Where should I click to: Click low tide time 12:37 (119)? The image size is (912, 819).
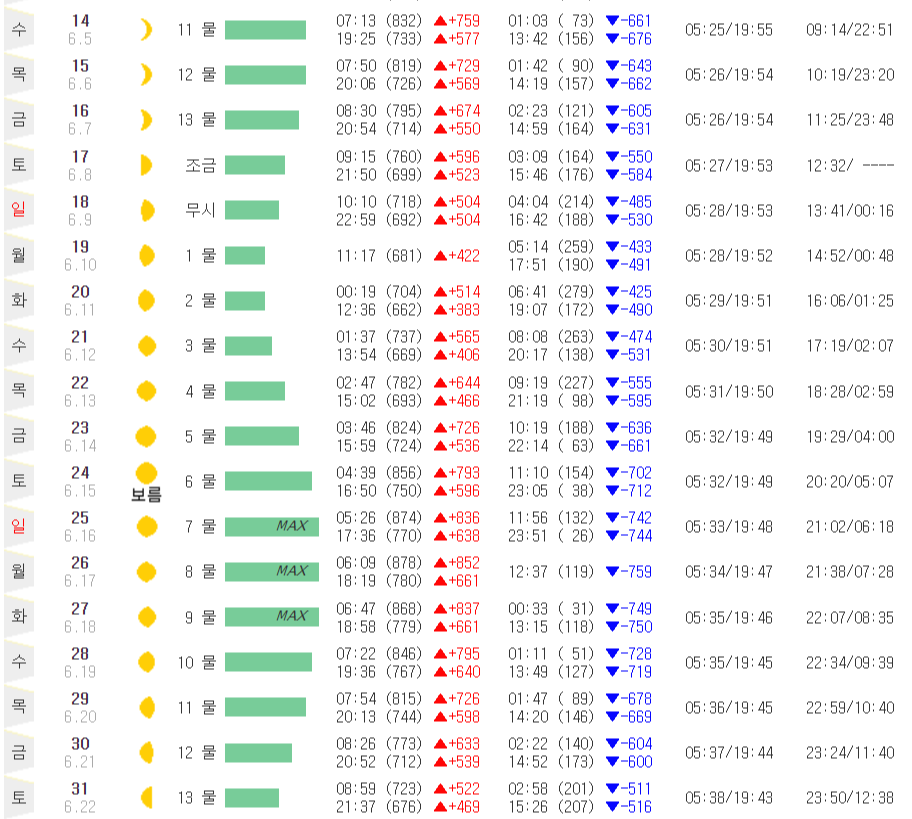[551, 572]
